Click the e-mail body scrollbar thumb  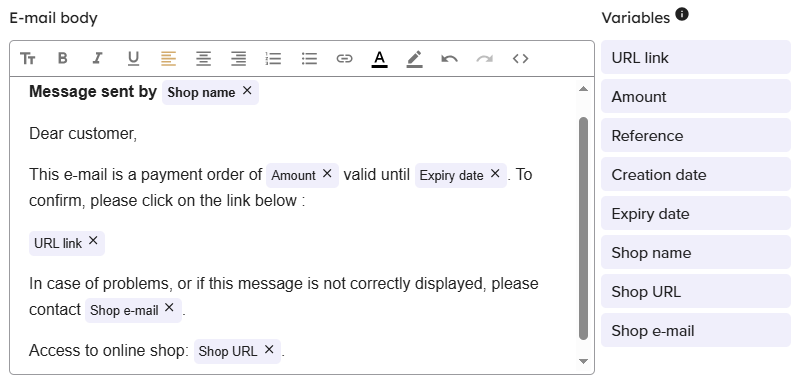click(x=583, y=228)
